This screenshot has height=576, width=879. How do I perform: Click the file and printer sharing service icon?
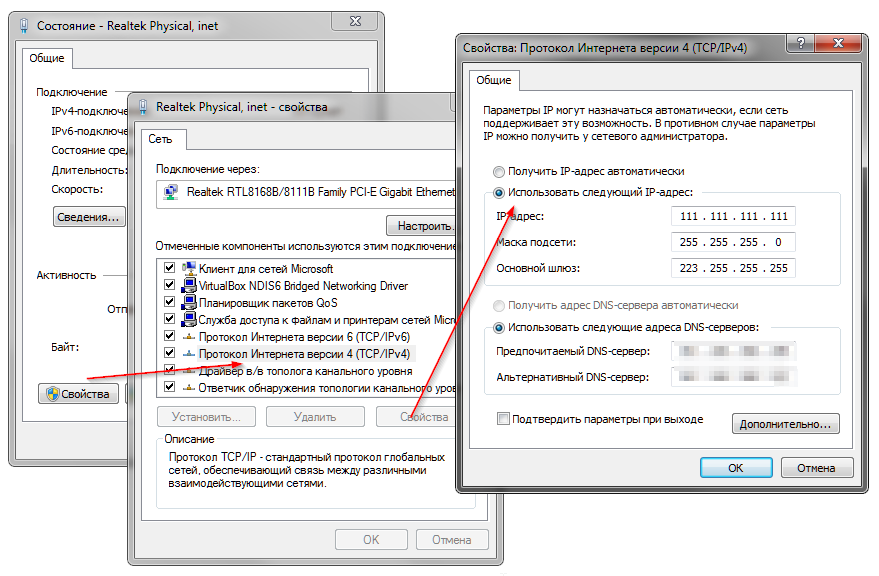click(x=189, y=319)
